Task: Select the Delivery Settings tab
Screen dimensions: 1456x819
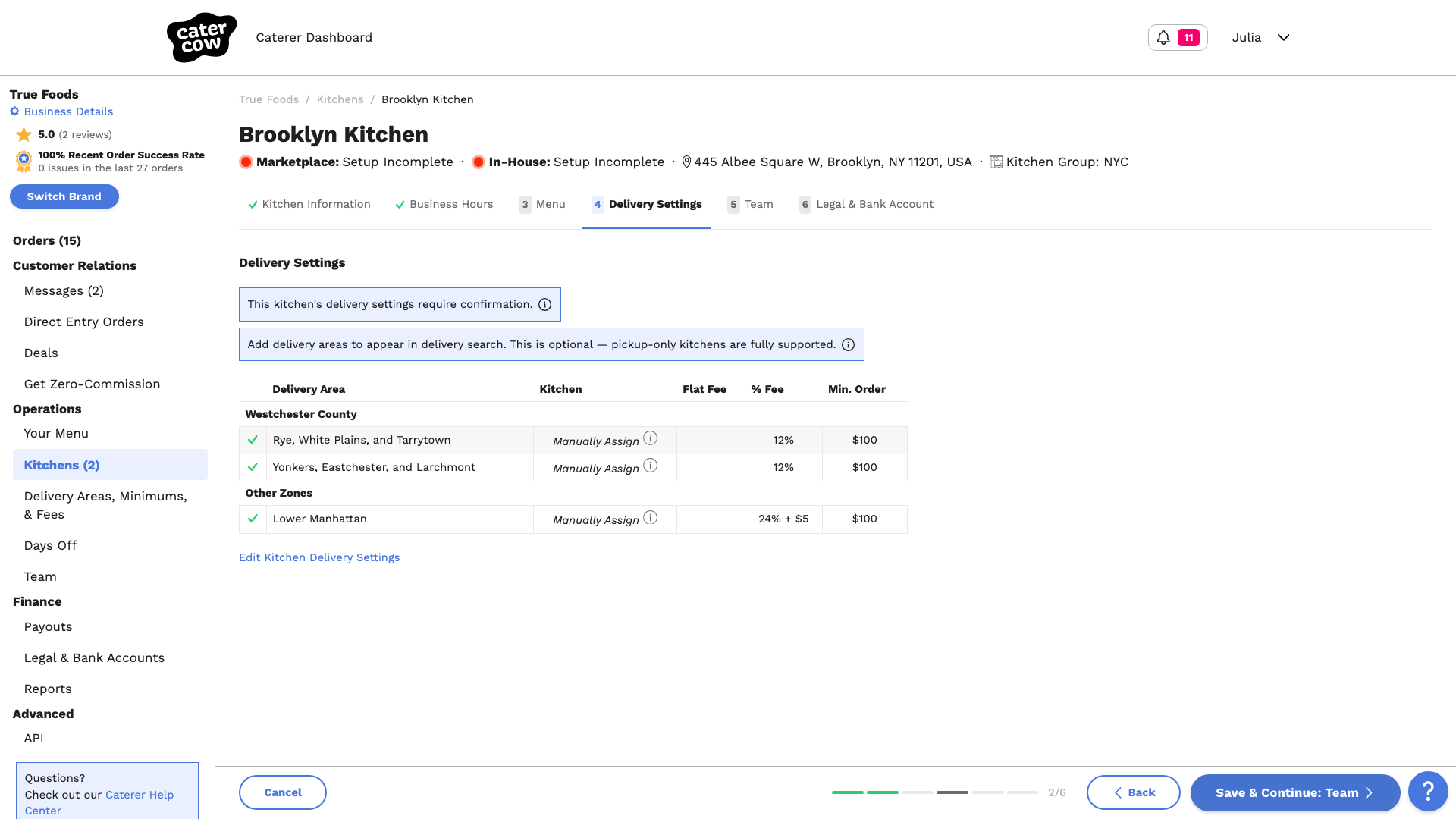Action: click(x=647, y=204)
